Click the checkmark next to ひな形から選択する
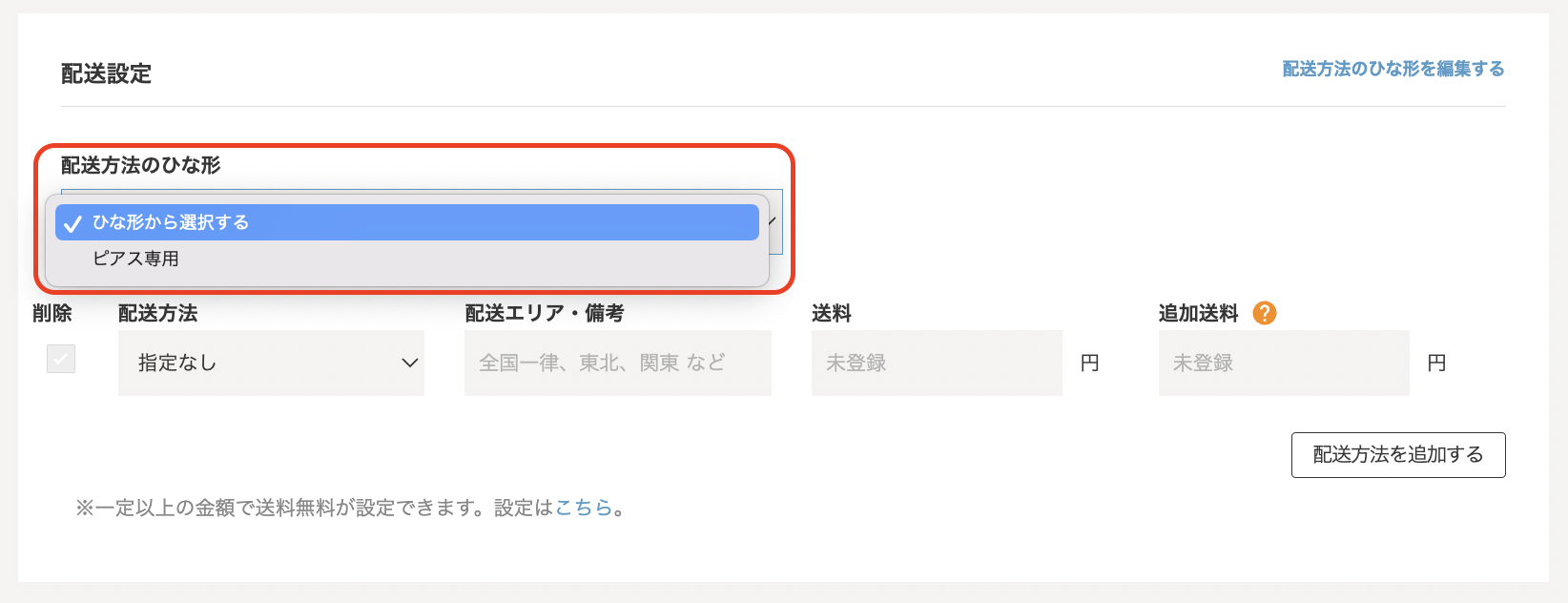The height and width of the screenshot is (603, 1568). (72, 223)
